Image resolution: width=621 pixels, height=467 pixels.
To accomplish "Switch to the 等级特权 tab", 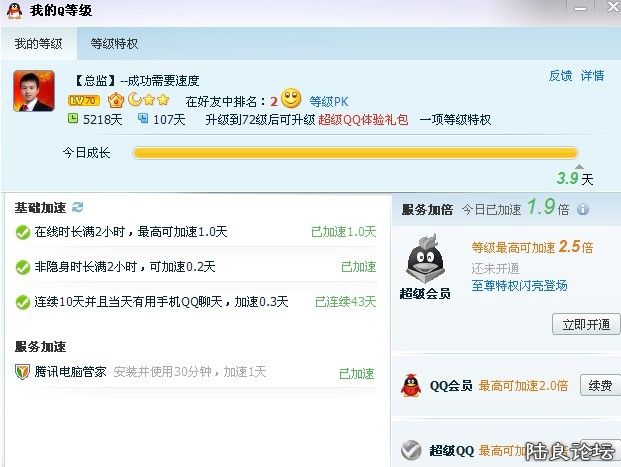I will point(114,43).
